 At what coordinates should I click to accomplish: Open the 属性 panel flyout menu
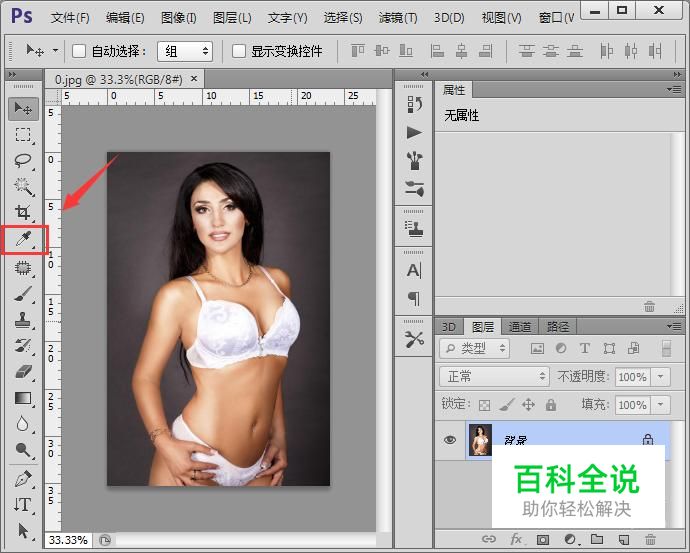[674, 90]
